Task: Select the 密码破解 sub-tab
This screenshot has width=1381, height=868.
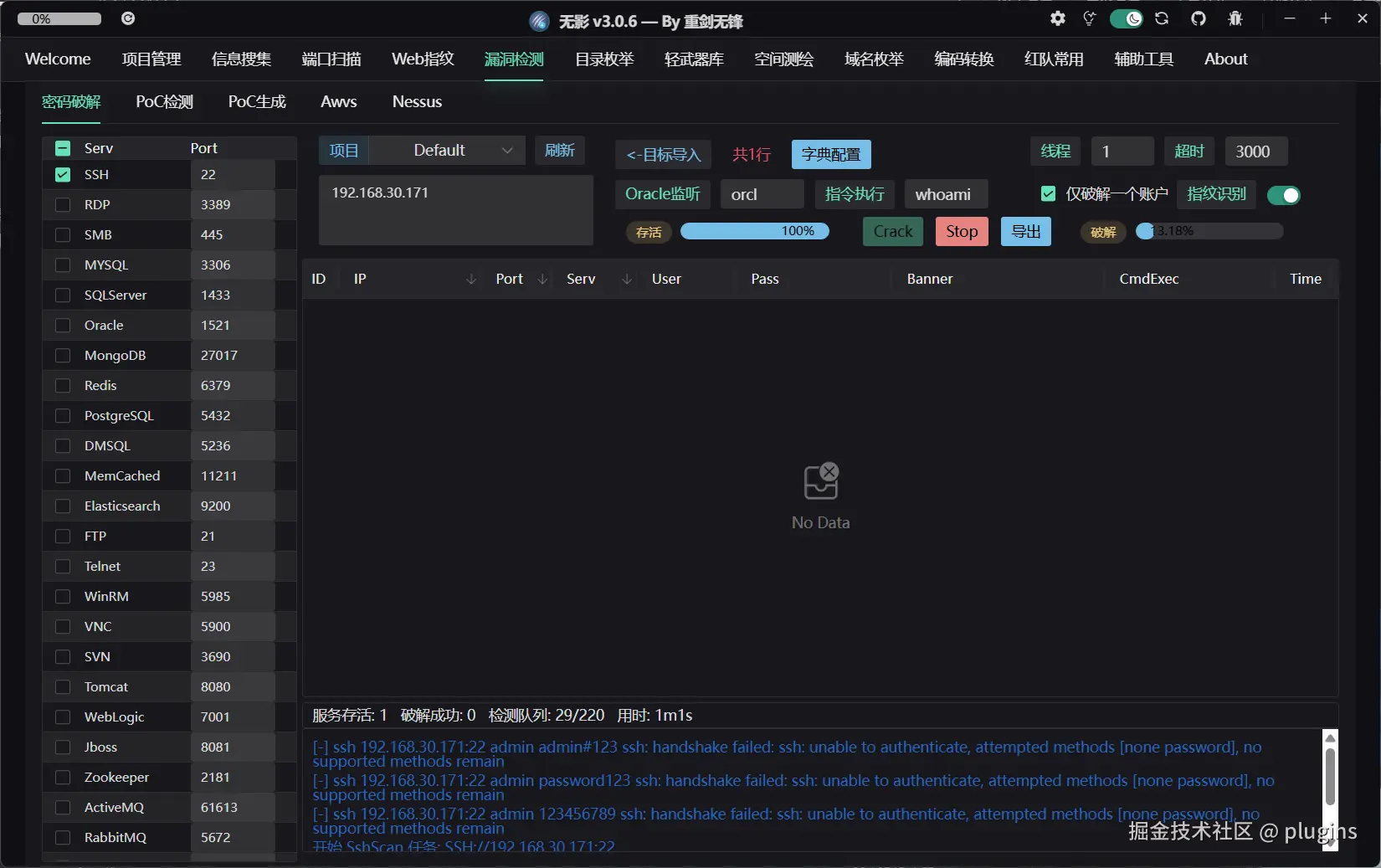Action: tap(71, 102)
